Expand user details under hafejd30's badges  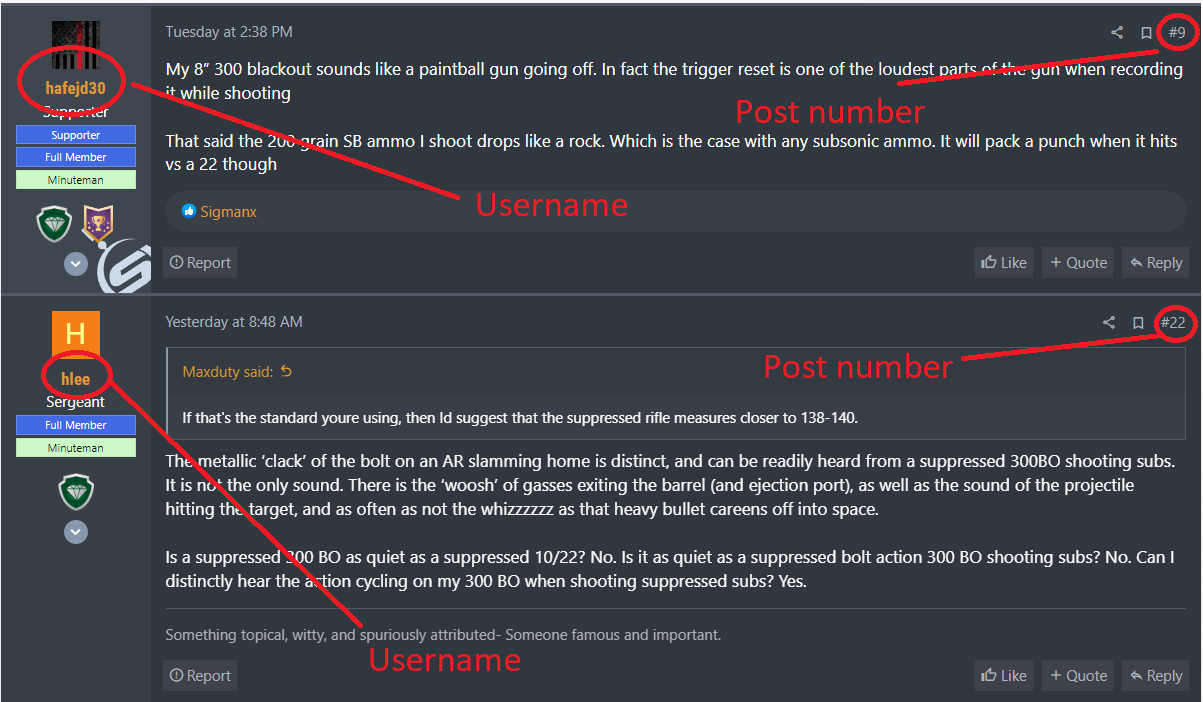76,264
